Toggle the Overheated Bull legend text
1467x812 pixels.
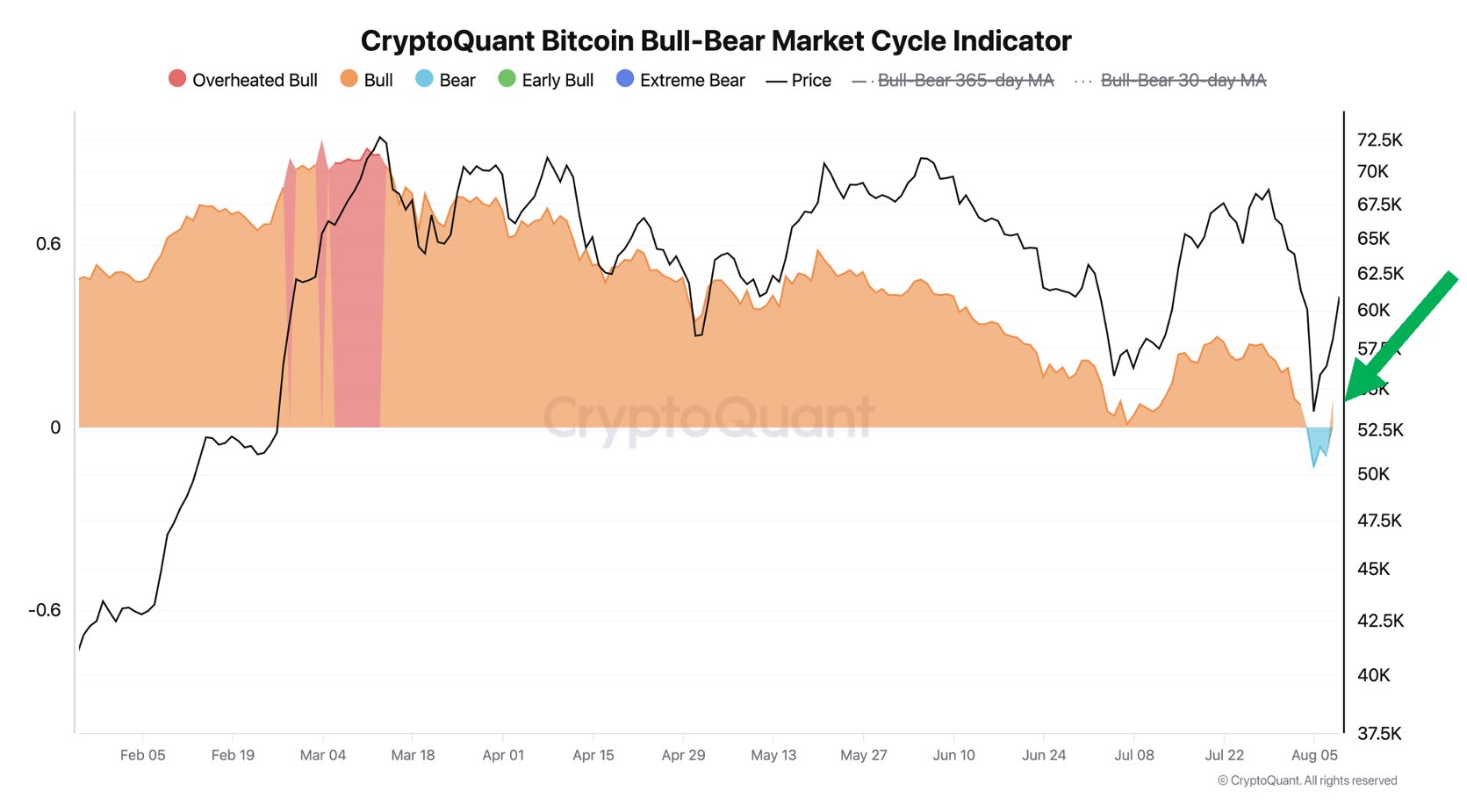[255, 81]
